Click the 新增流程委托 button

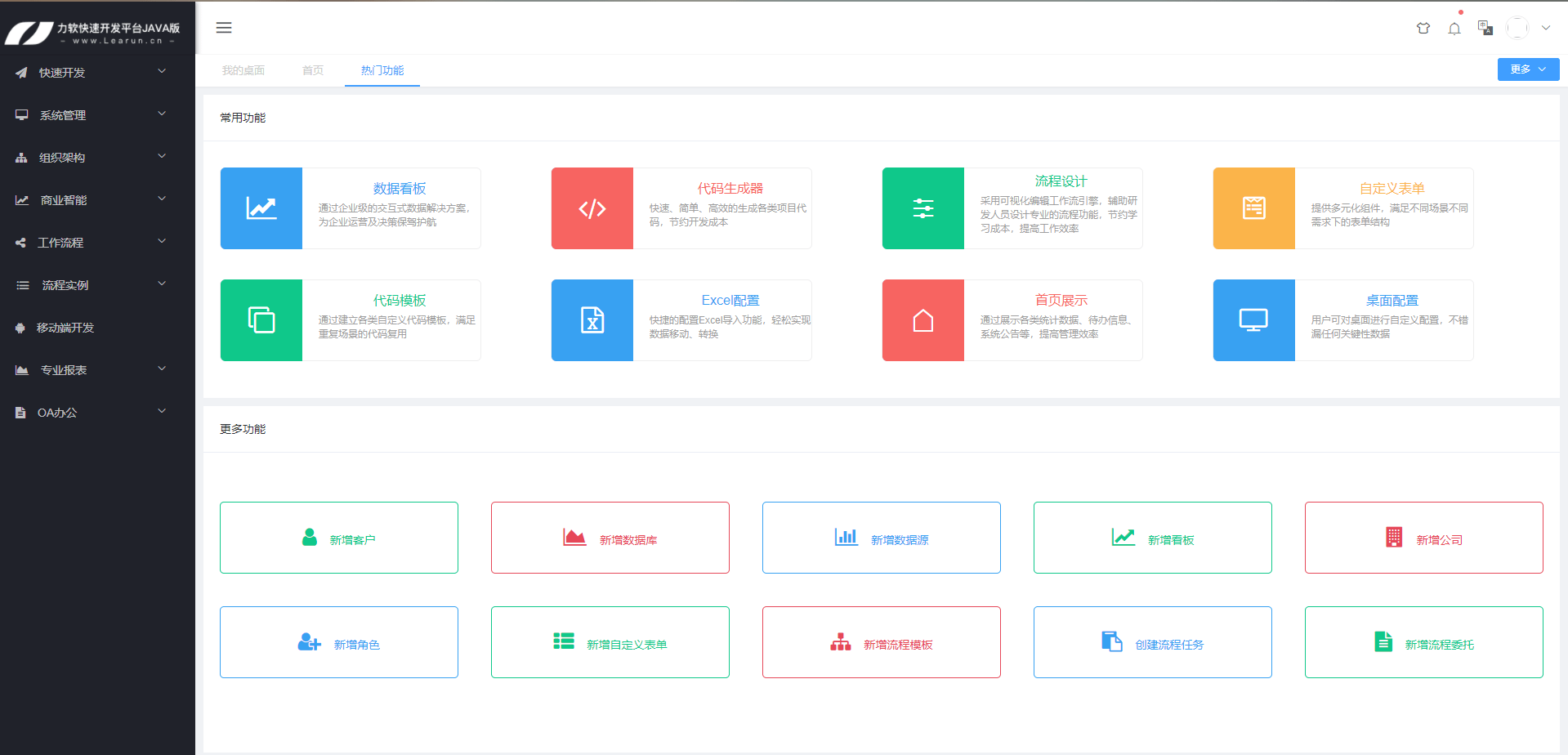[x=1424, y=642]
